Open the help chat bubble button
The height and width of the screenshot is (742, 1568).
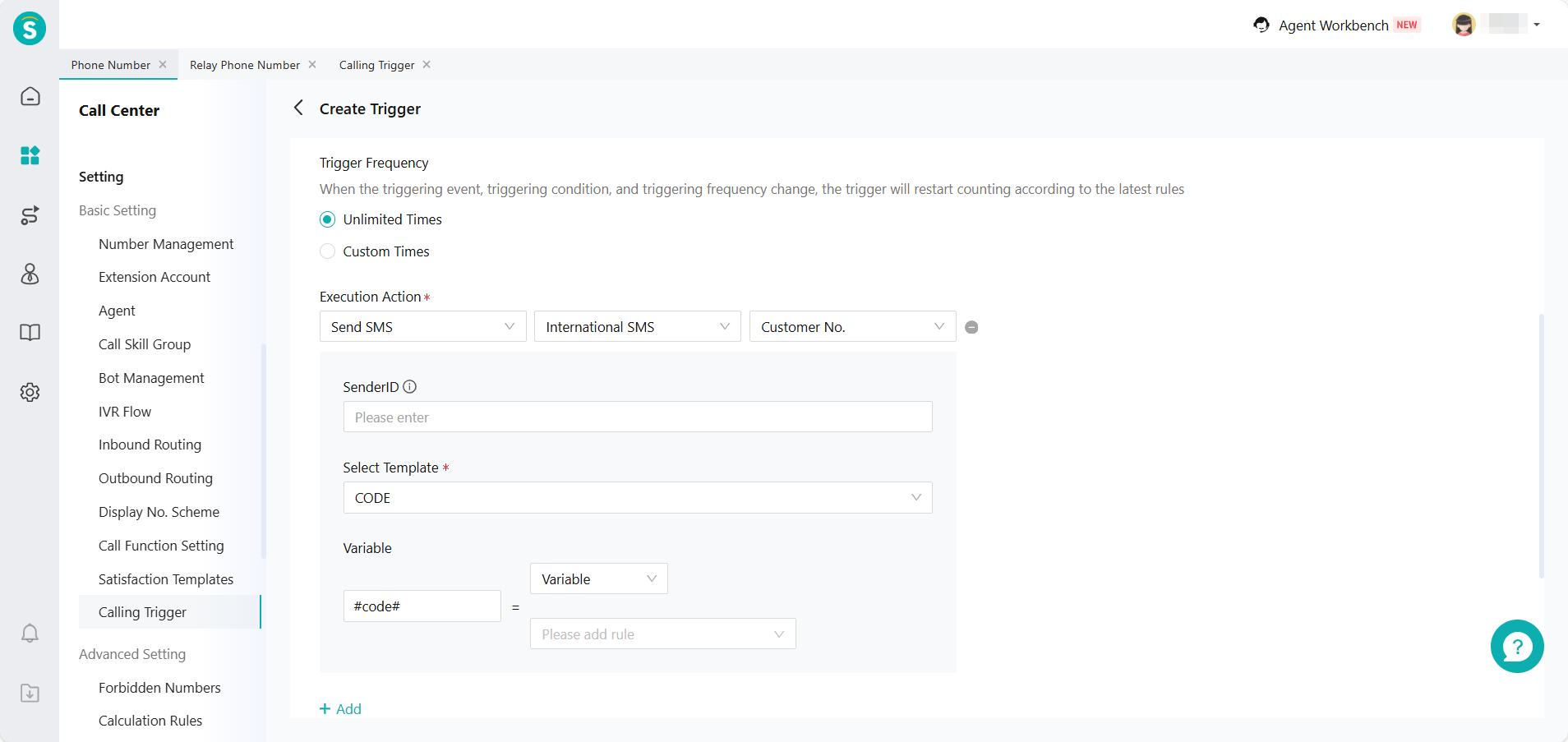[x=1516, y=646]
